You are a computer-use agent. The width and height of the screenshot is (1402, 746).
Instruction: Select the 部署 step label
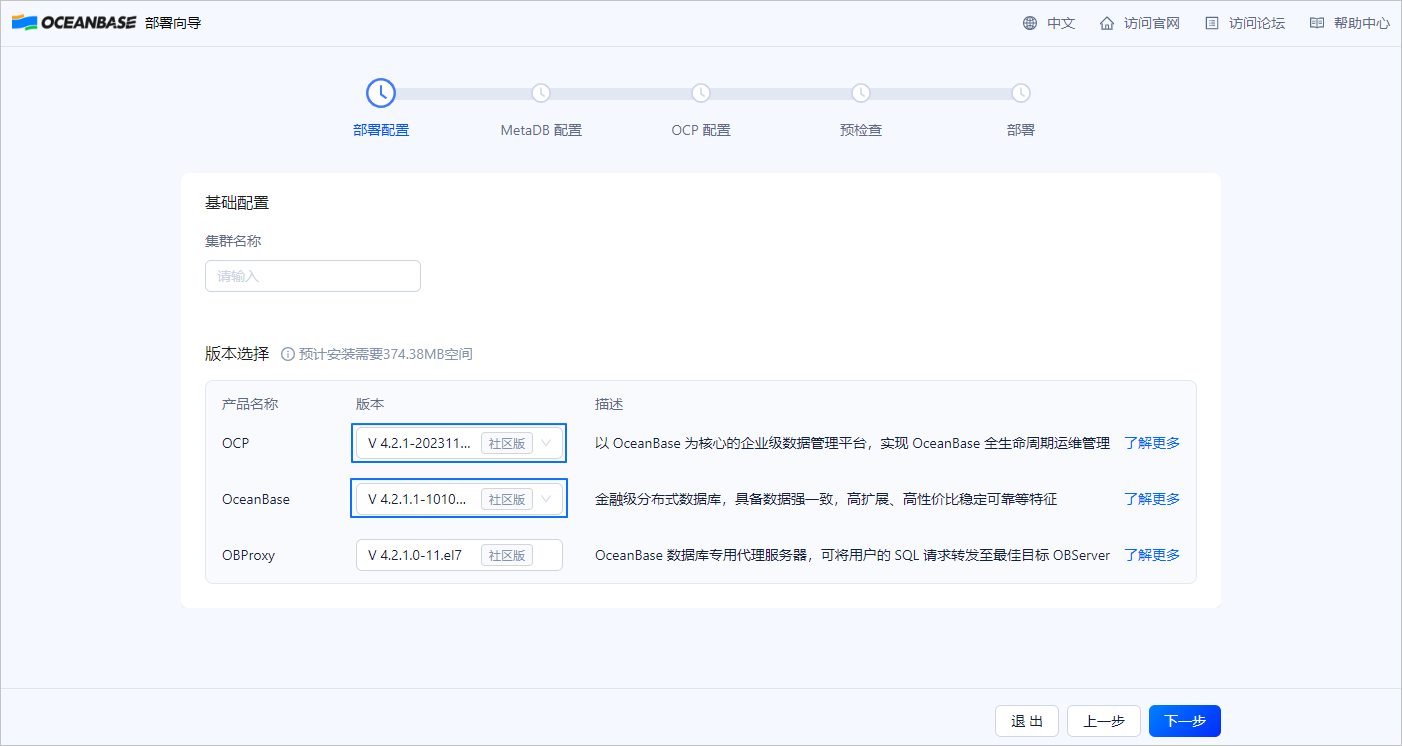[1021, 130]
